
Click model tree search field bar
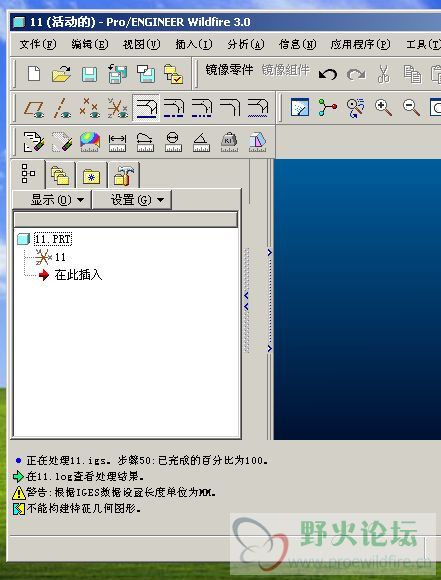pyautogui.click(x=125, y=219)
